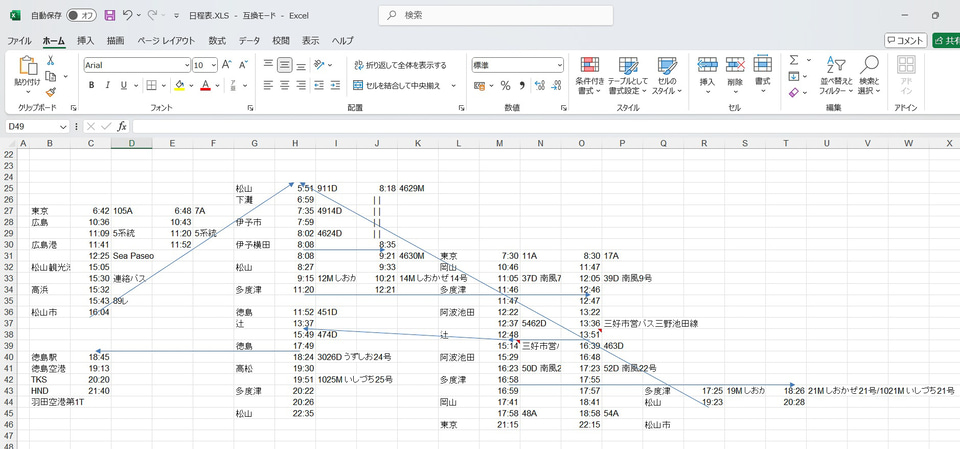Click the top align icon
Viewport: 960px width, 449px height.
coord(268,64)
